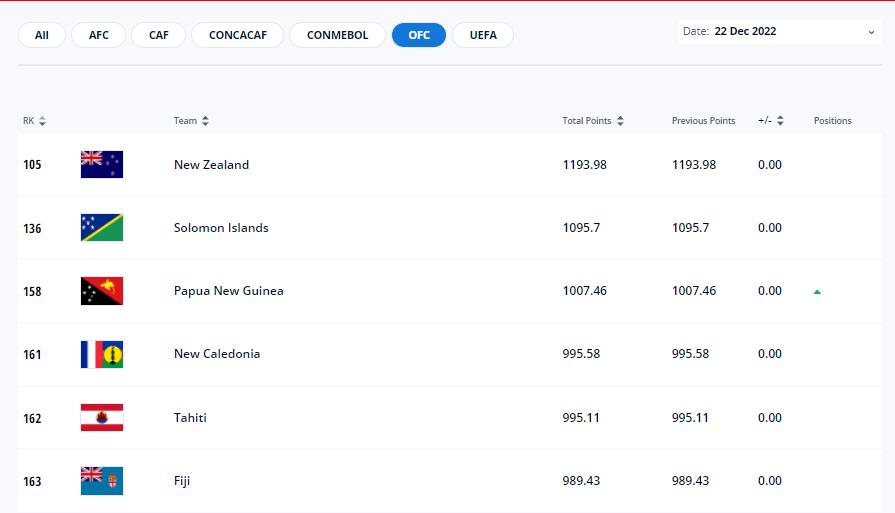Switch to the UEFA filter tab
895x513 pixels.
click(x=483, y=35)
